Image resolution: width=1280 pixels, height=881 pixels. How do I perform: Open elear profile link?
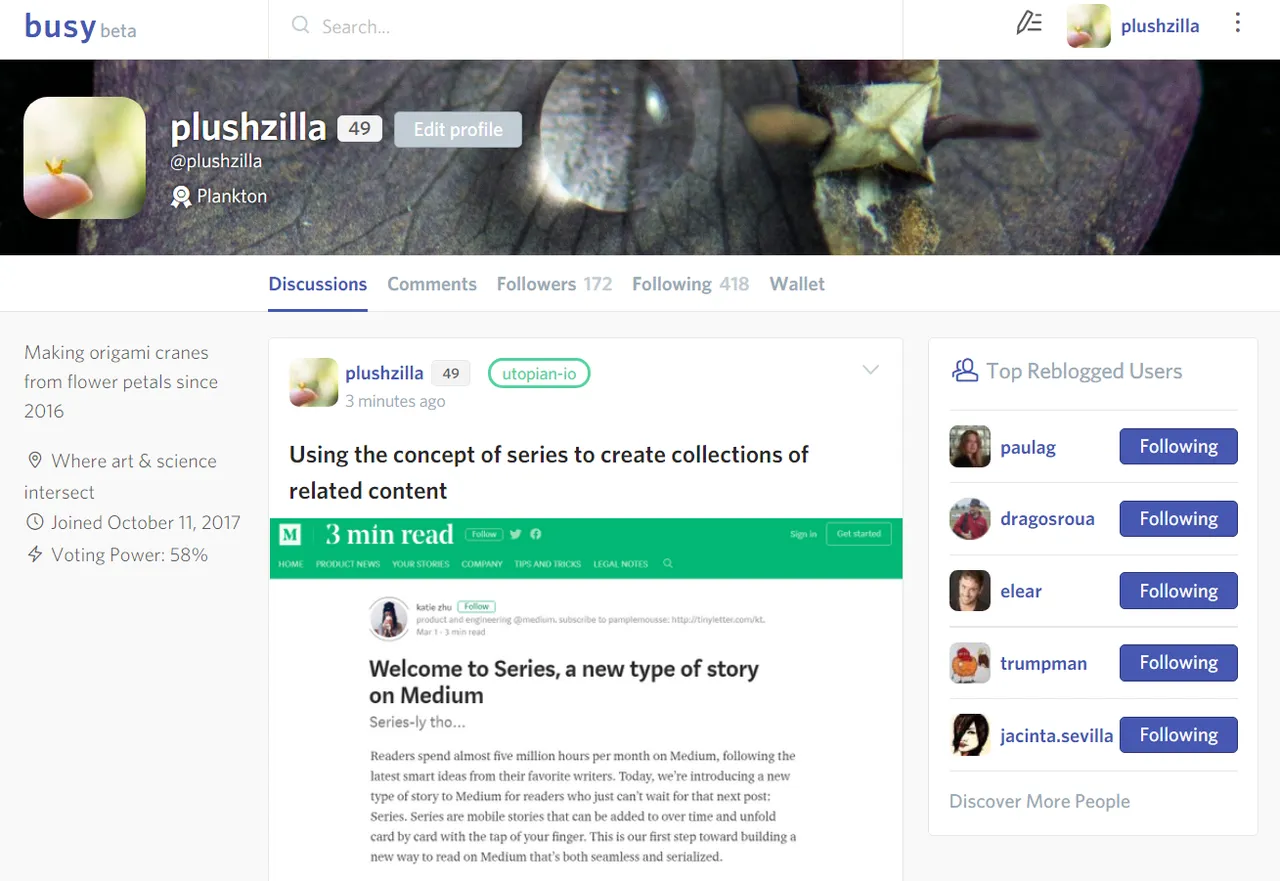coord(1021,591)
